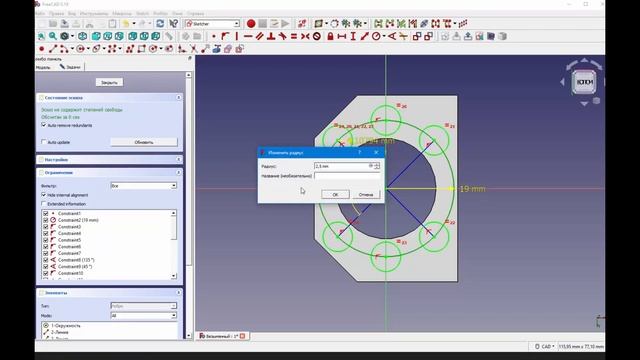Toggle Hide internal alignment checkbox
Image resolution: width=640 pixels, height=360 pixels.
(x=44, y=195)
